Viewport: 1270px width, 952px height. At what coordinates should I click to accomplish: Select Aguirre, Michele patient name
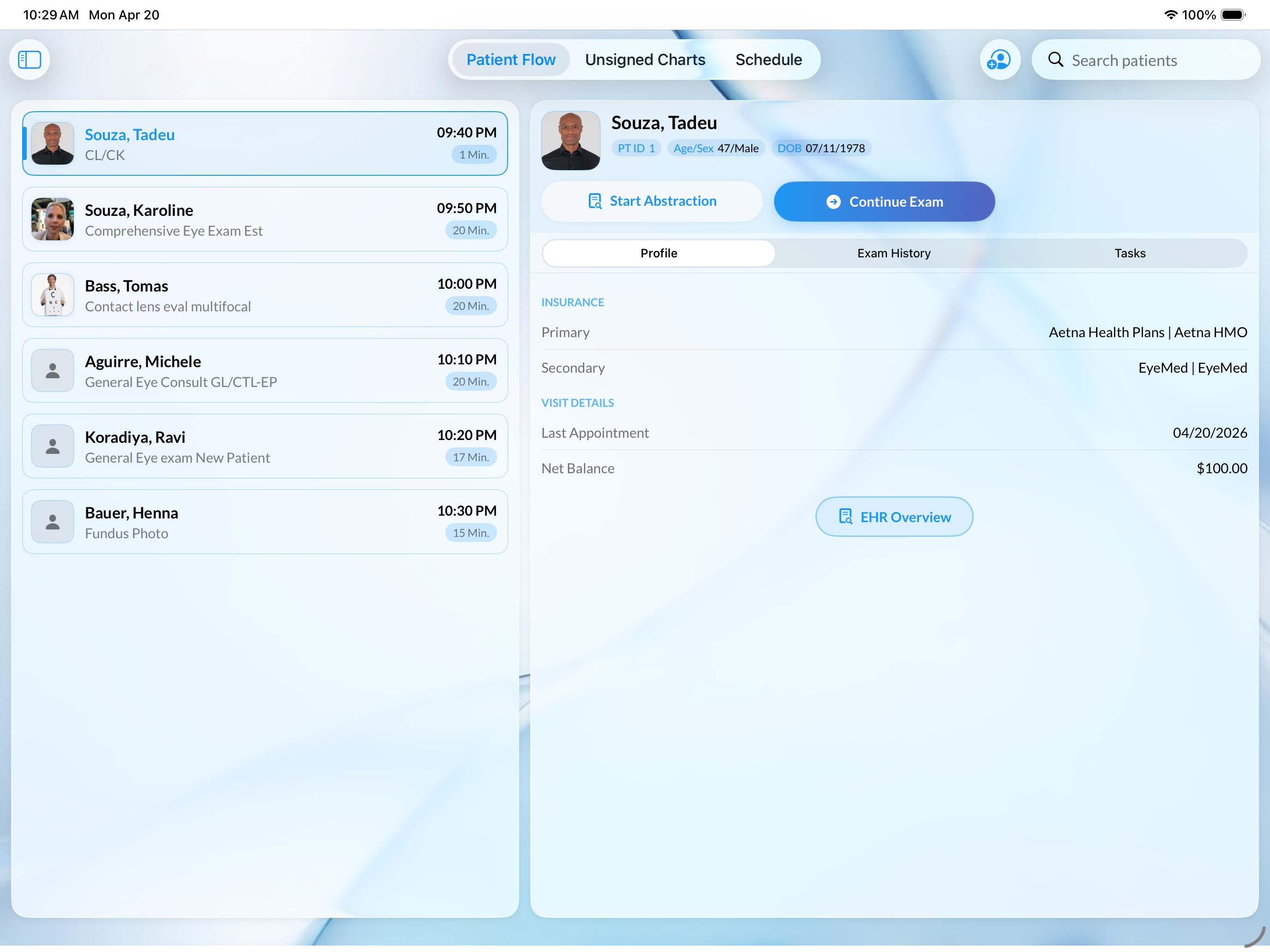point(143,362)
